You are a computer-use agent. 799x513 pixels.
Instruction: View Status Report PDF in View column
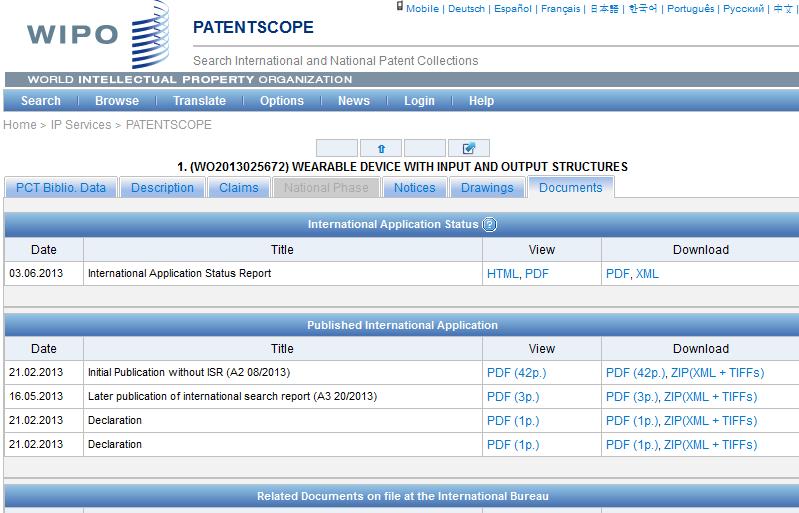(x=537, y=274)
